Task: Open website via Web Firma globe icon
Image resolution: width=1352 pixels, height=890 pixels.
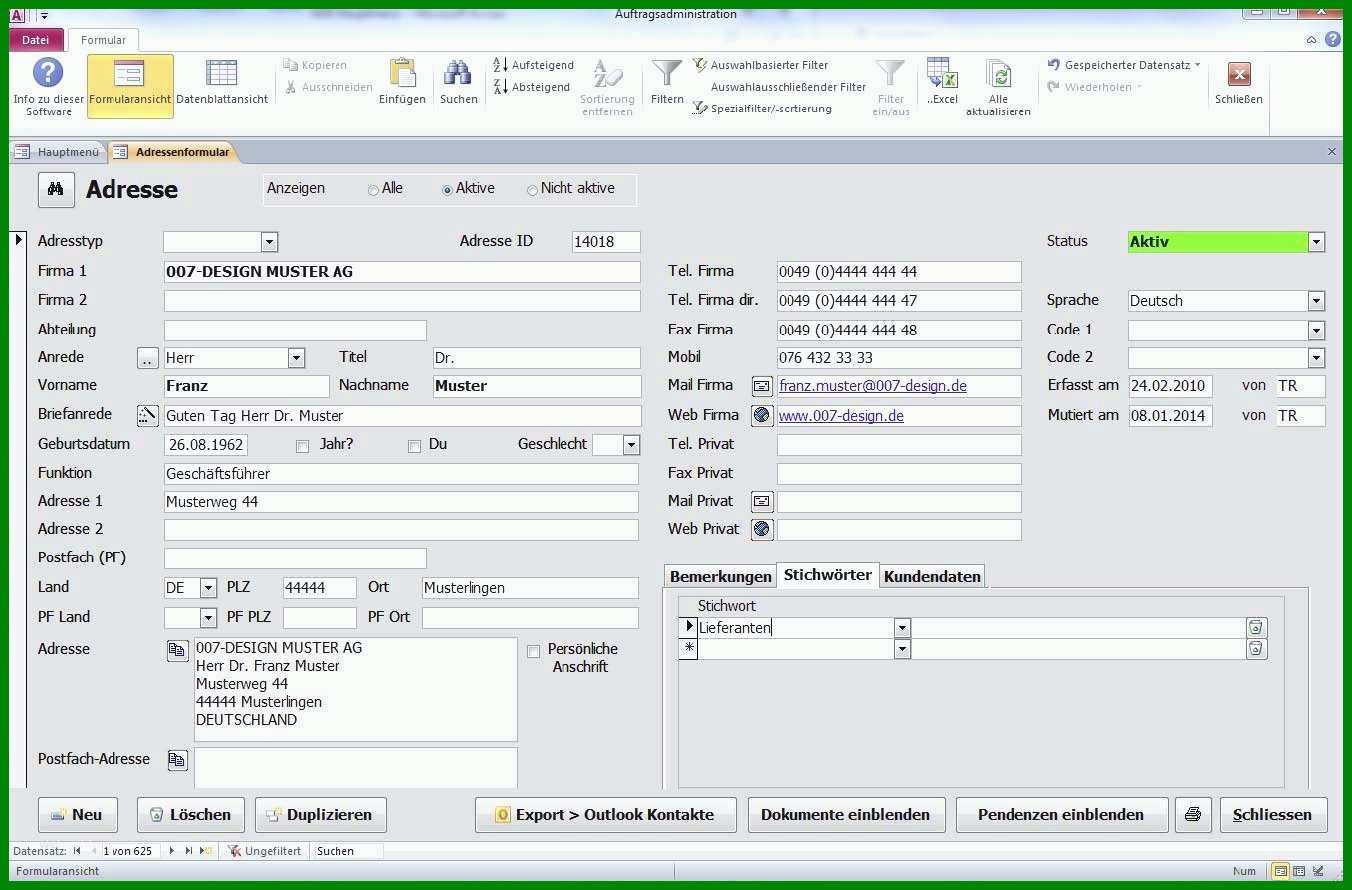Action: click(762, 415)
